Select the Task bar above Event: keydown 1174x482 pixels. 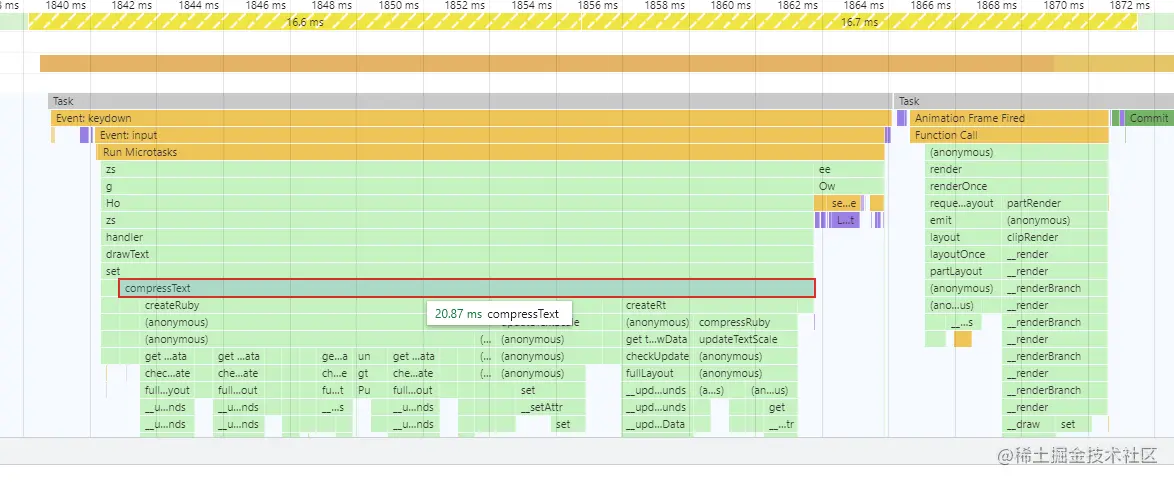469,101
